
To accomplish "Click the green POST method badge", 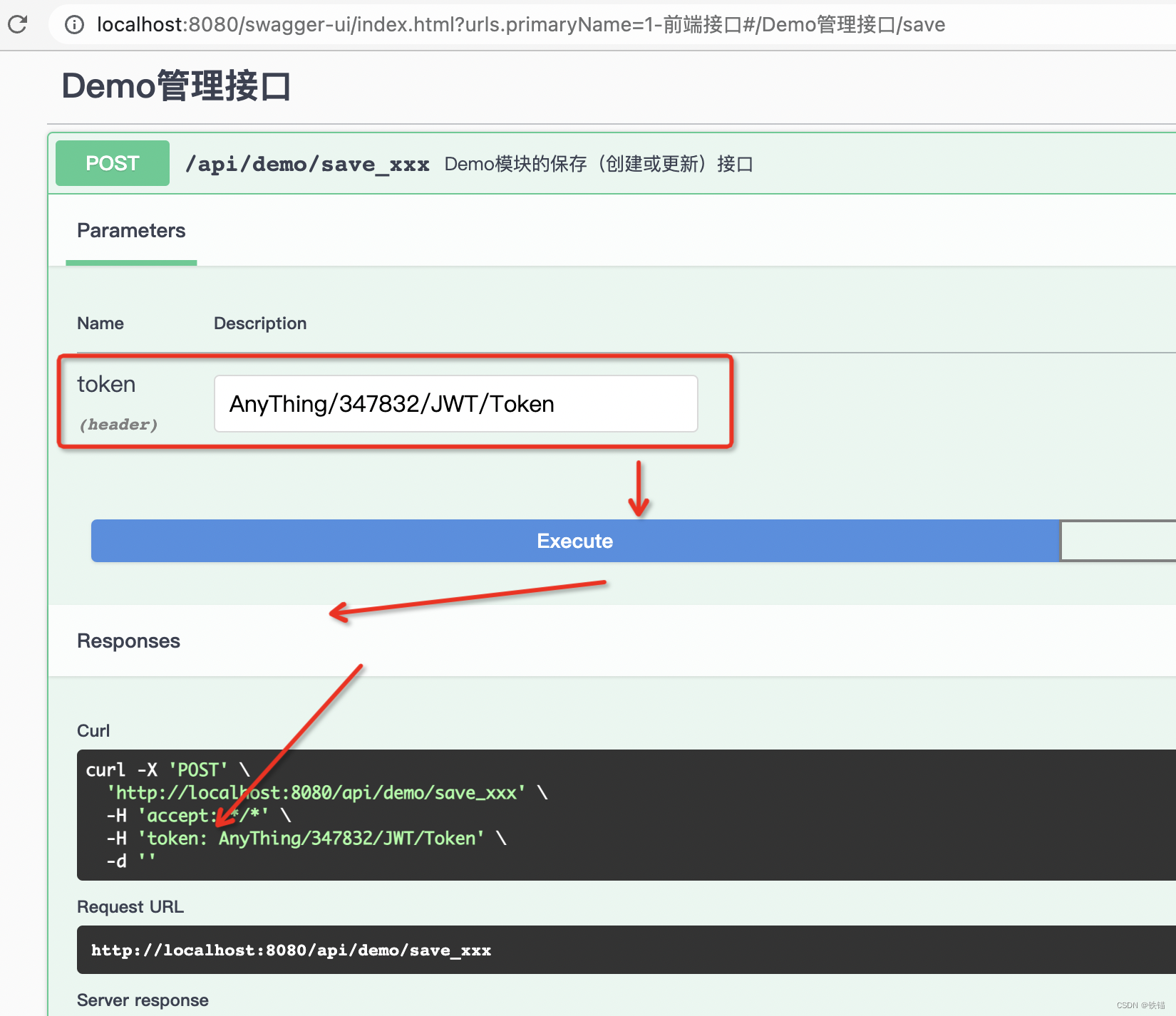I will click(x=113, y=163).
